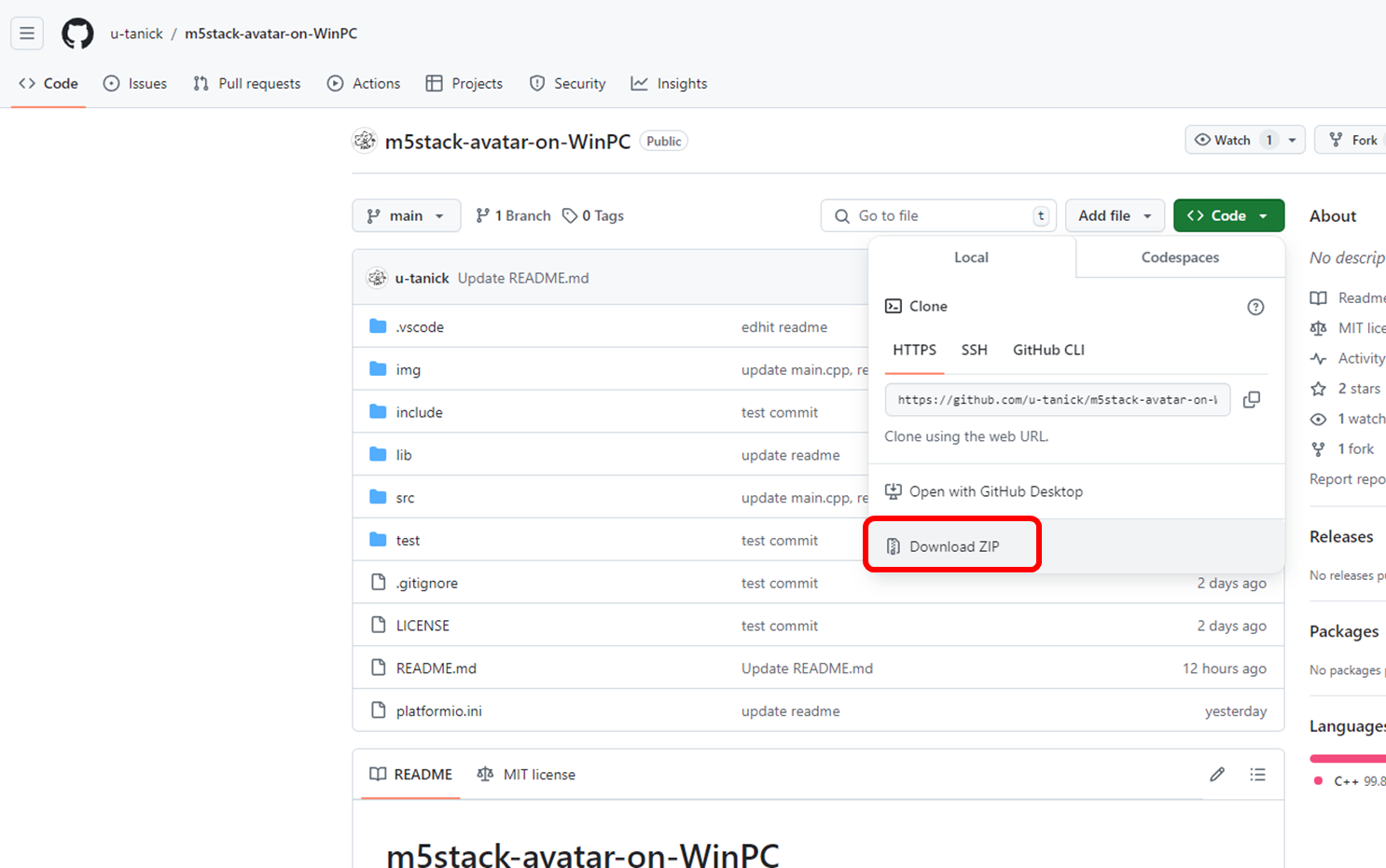Click the .gitignore file icon

tap(378, 582)
